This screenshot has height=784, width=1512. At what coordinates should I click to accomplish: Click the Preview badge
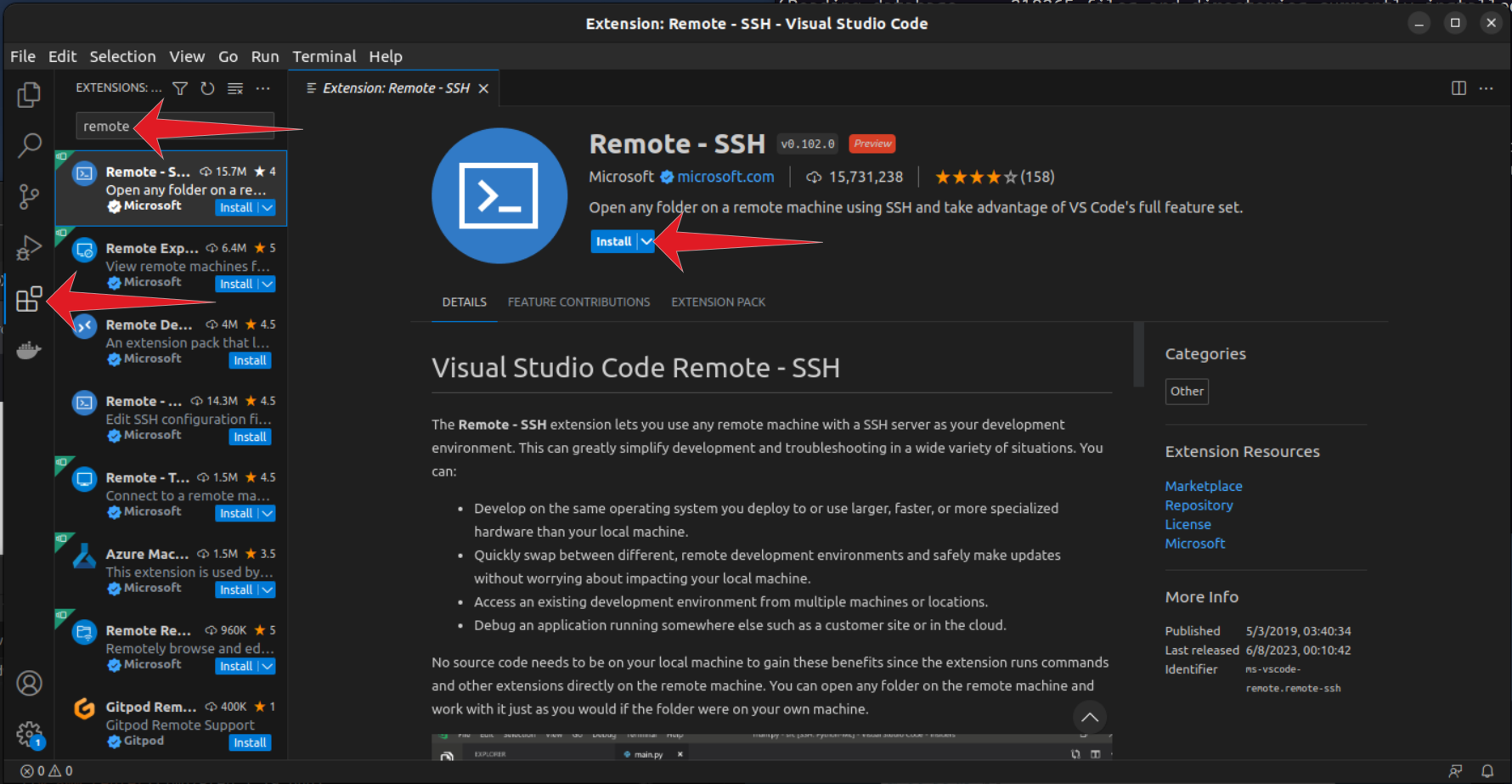coord(872,144)
